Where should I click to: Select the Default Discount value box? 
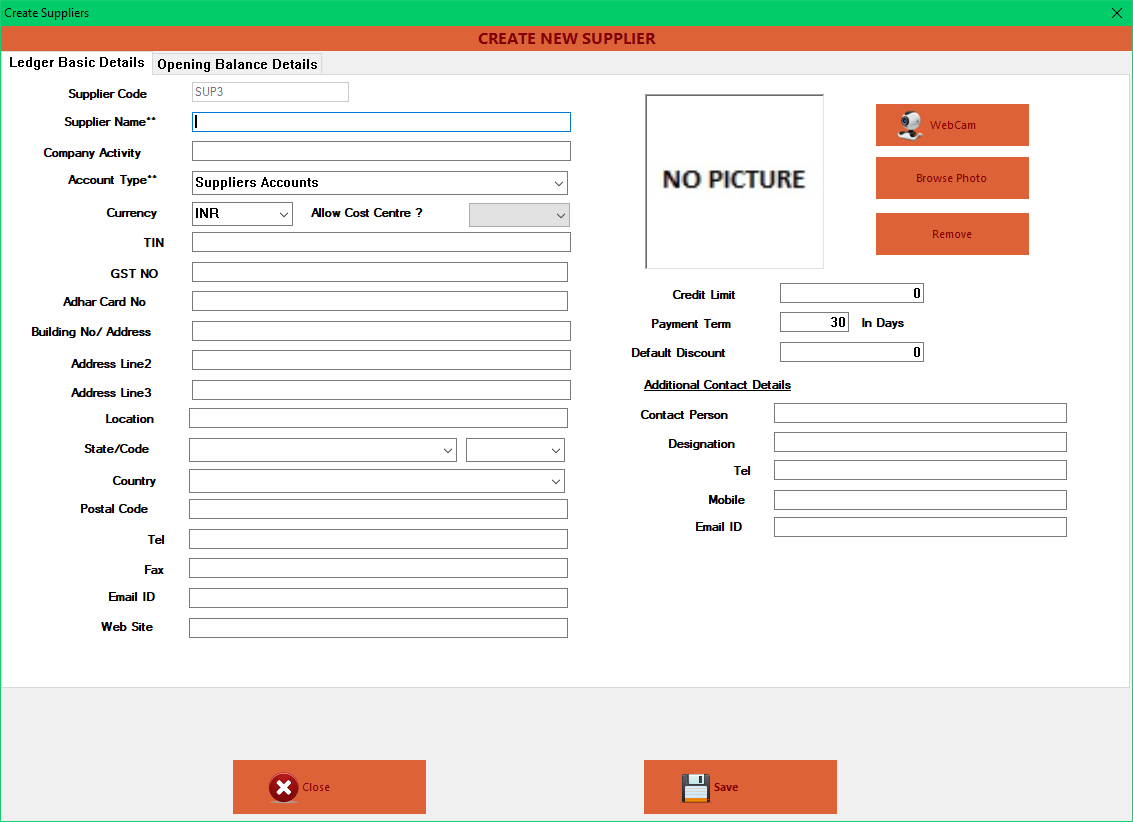point(850,351)
